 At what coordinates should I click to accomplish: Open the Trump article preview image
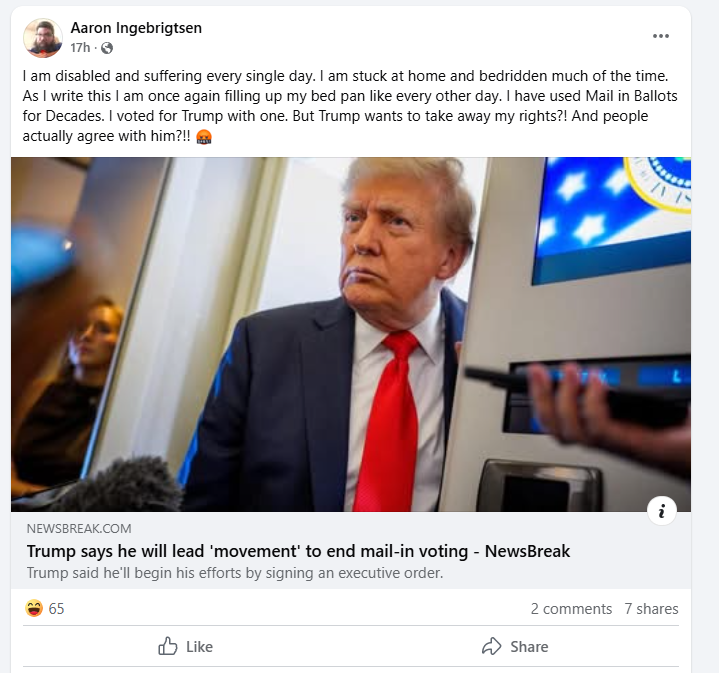click(351, 334)
